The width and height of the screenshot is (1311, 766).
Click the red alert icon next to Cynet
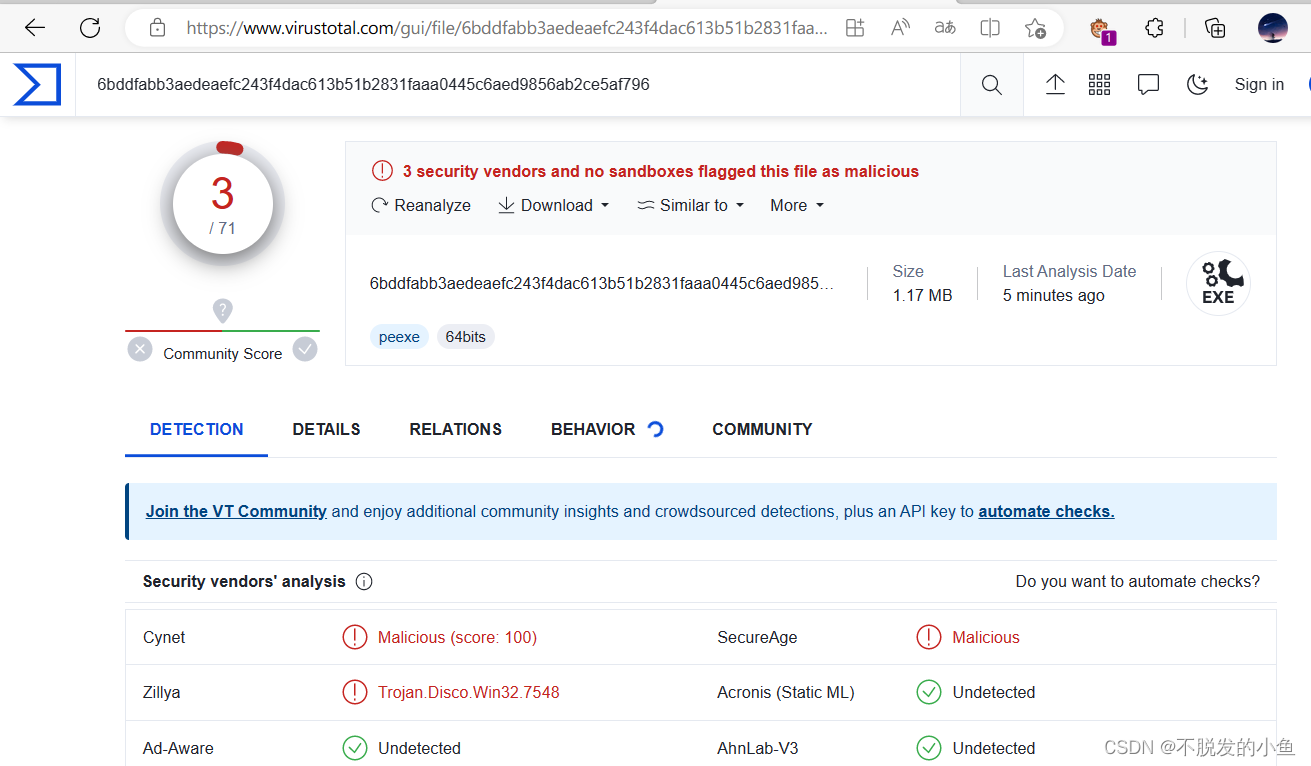[355, 637]
